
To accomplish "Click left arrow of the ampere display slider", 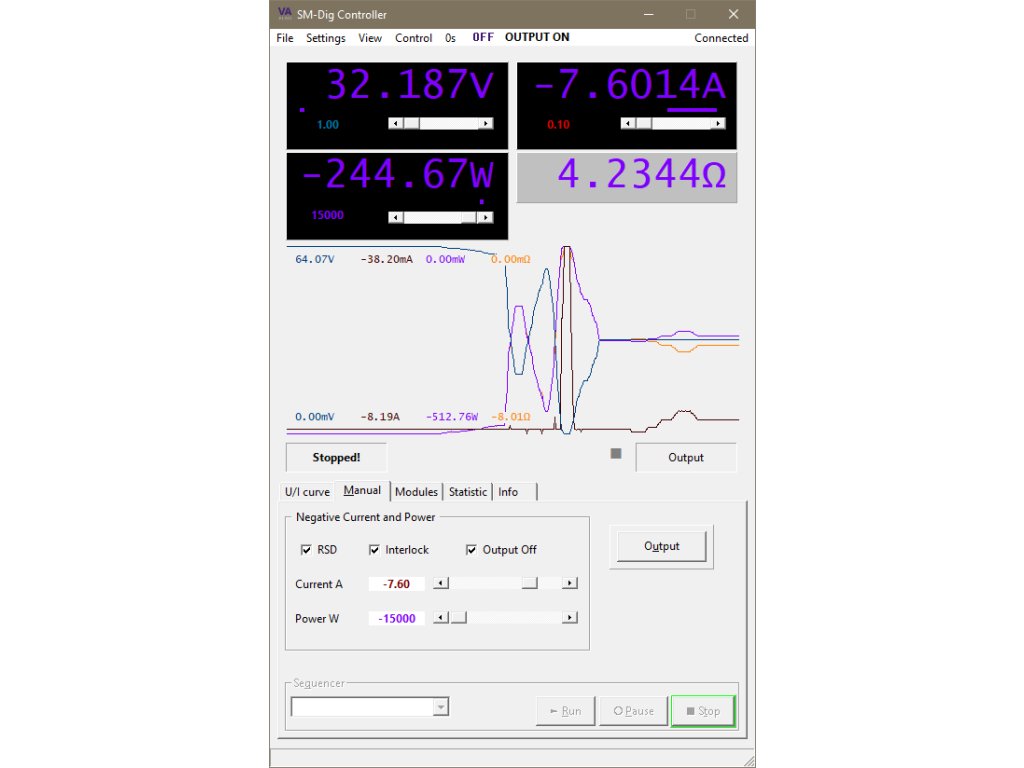I will coord(627,123).
